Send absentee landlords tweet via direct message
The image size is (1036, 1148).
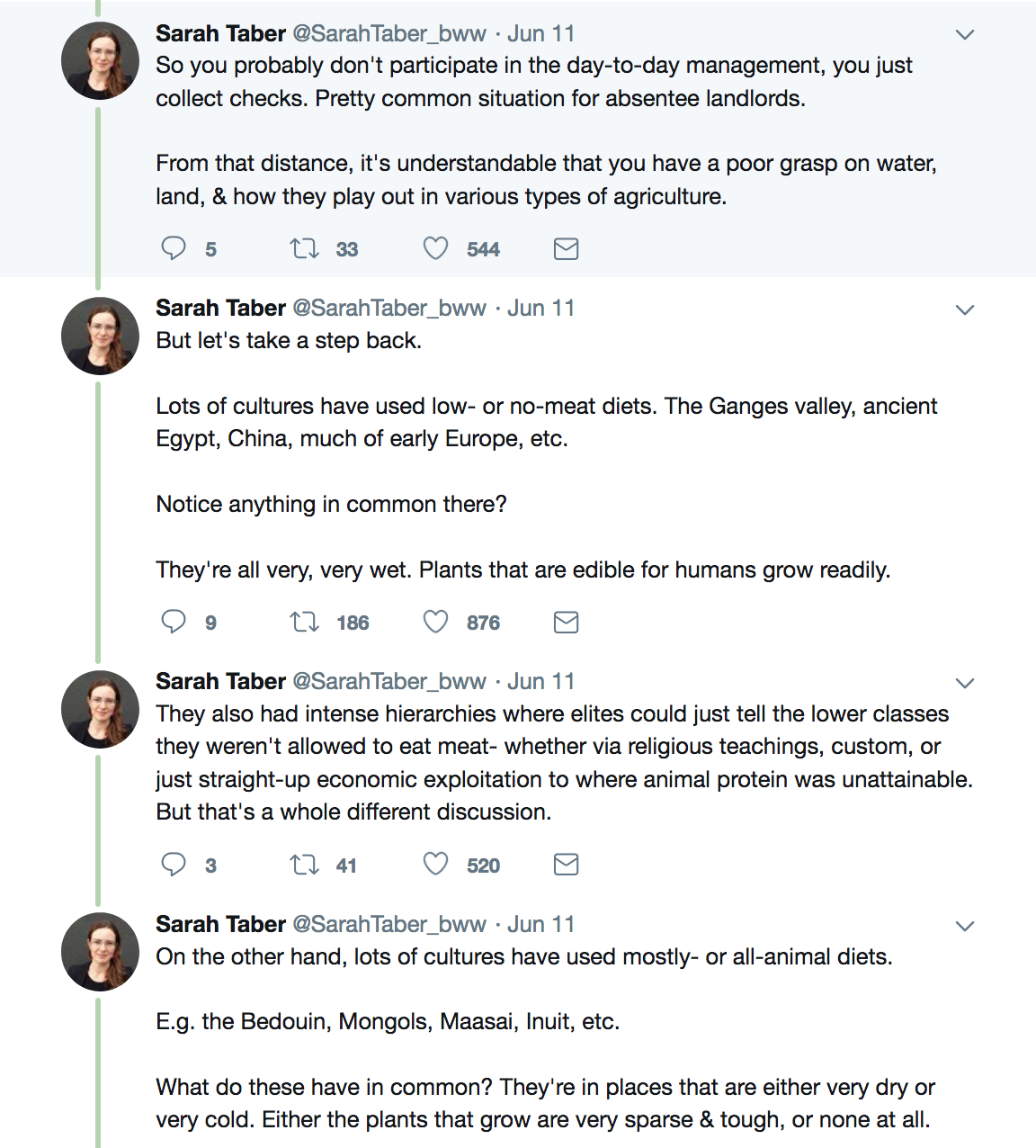point(566,248)
